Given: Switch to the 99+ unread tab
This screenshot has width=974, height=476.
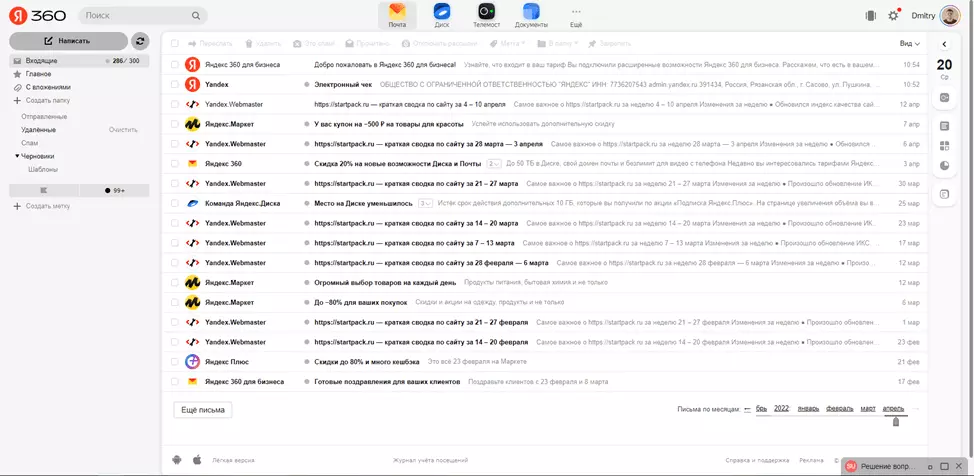Looking at the screenshot, I should click(114, 190).
